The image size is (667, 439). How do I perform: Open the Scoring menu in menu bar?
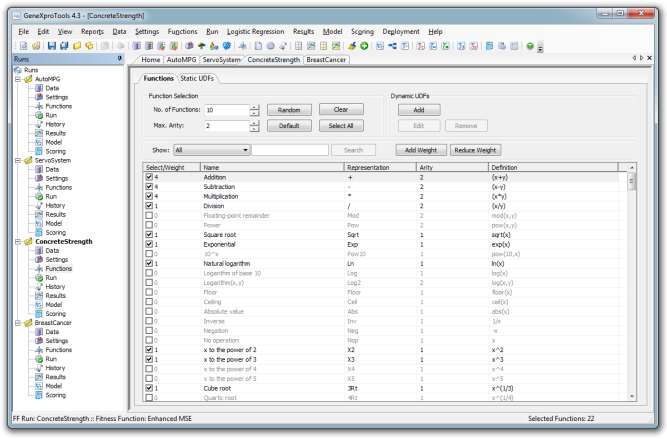(362, 31)
